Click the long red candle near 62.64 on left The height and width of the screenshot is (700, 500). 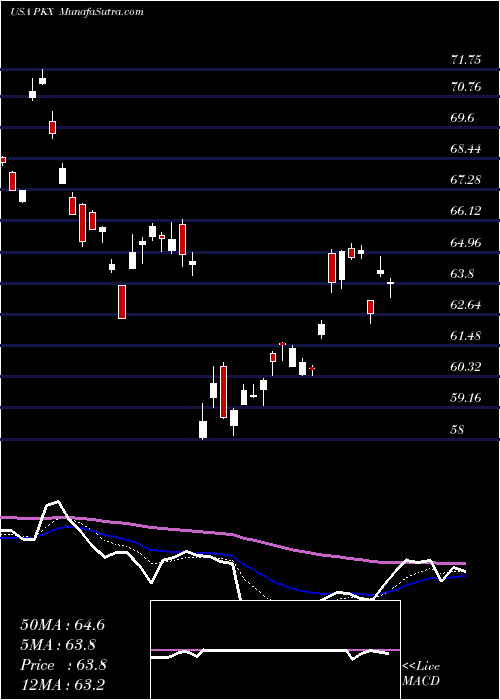[122, 302]
